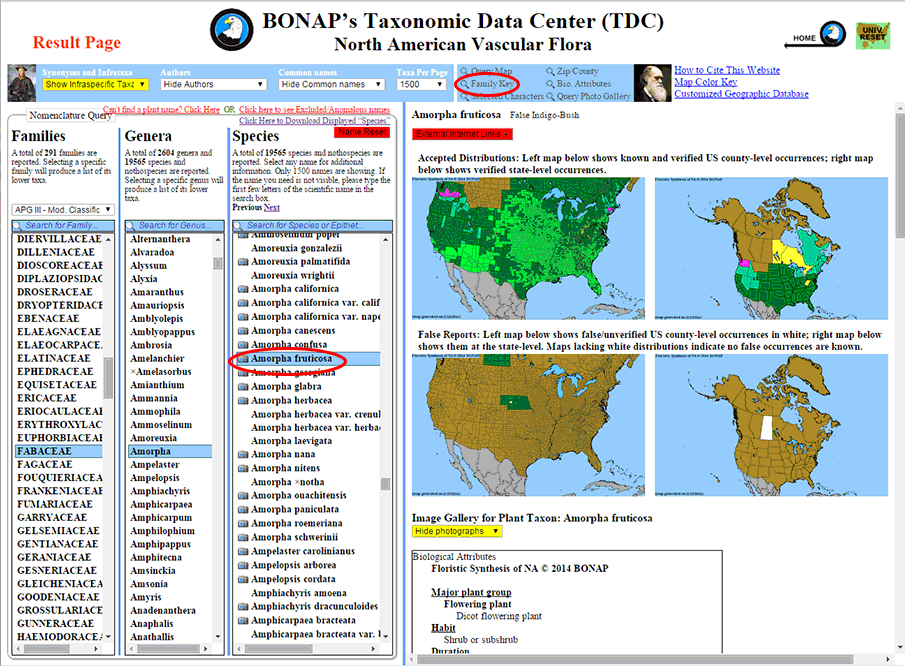Screen dimensions: 905x666
Task: Click camera icon next to Amorpha nana
Action: coord(243,454)
